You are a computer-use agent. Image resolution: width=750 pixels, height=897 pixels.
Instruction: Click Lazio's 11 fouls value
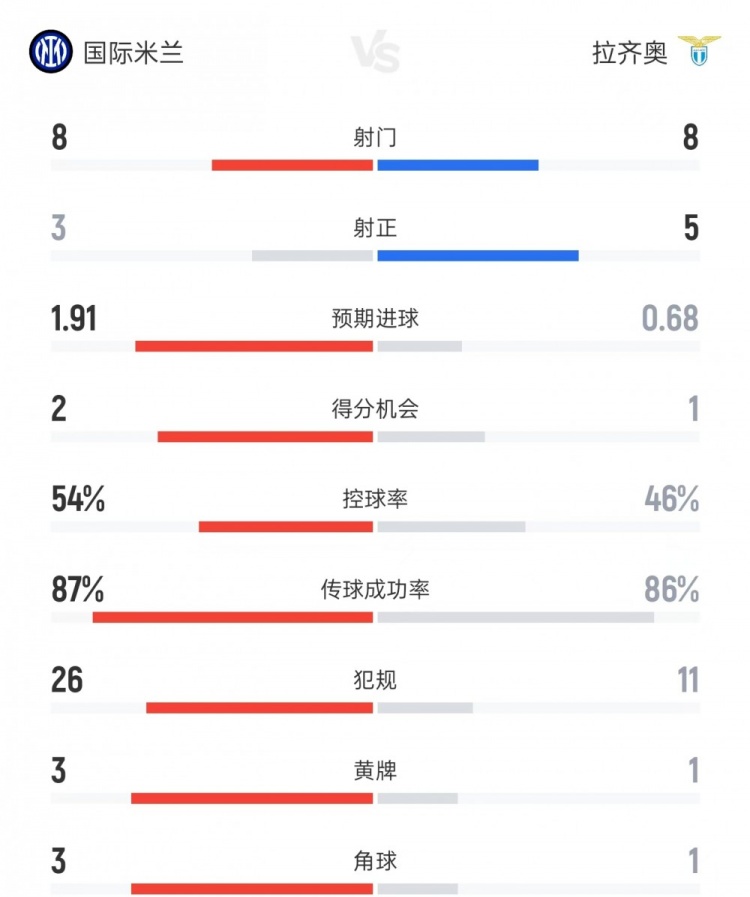[687, 681]
